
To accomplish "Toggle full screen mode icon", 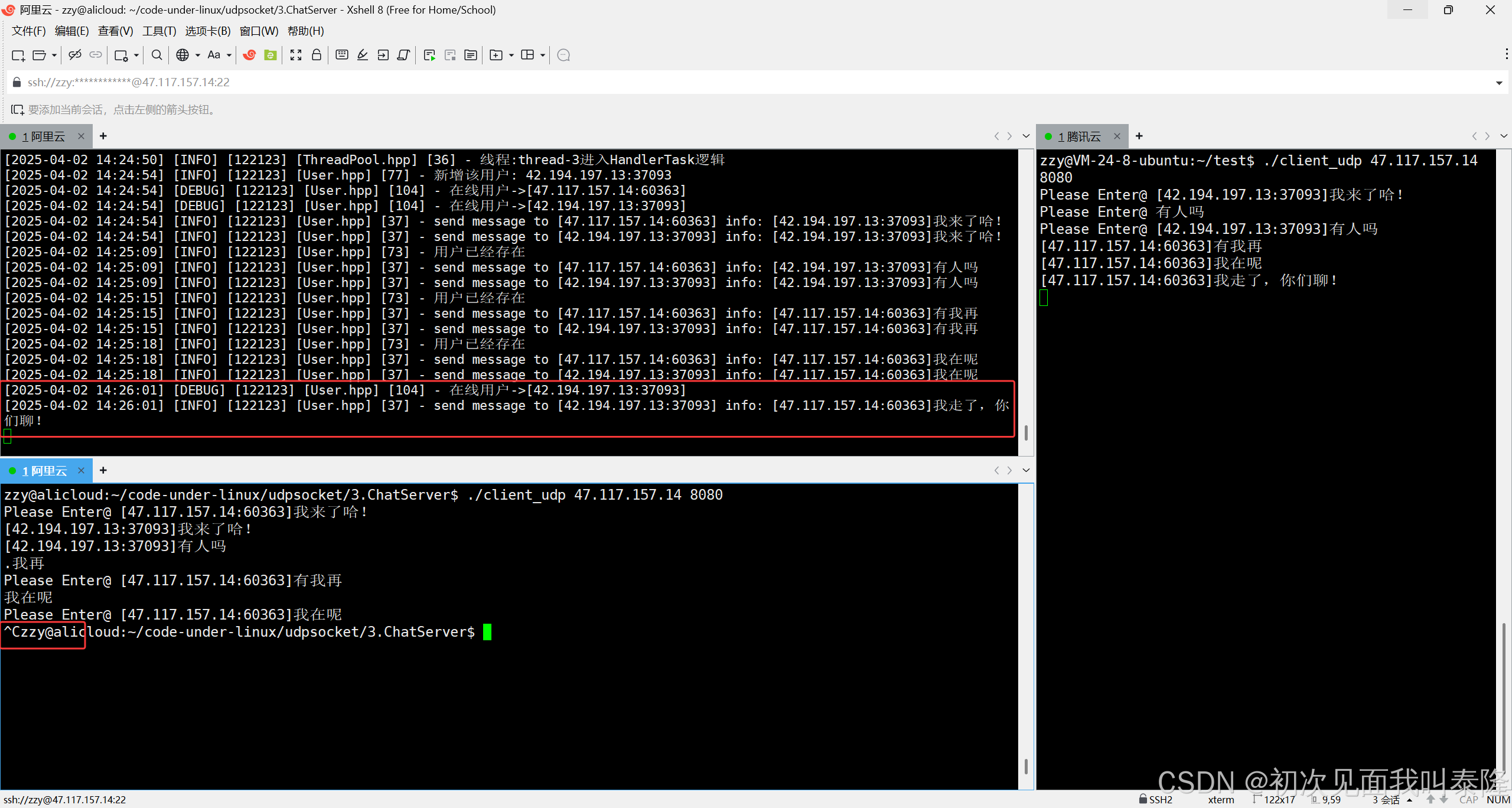I will pos(296,55).
